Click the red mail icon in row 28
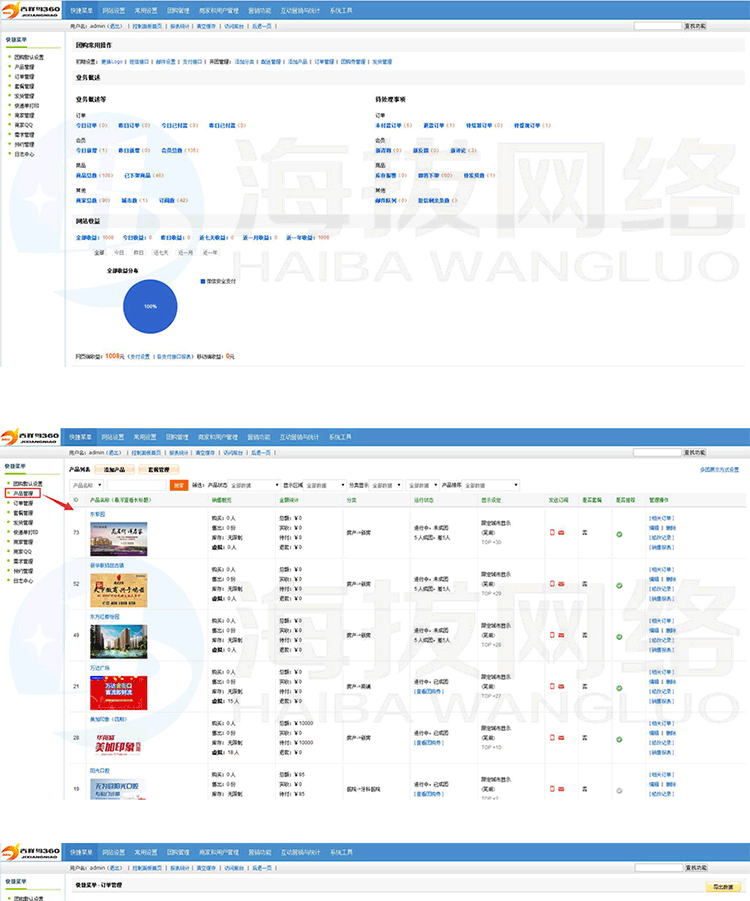 561,738
